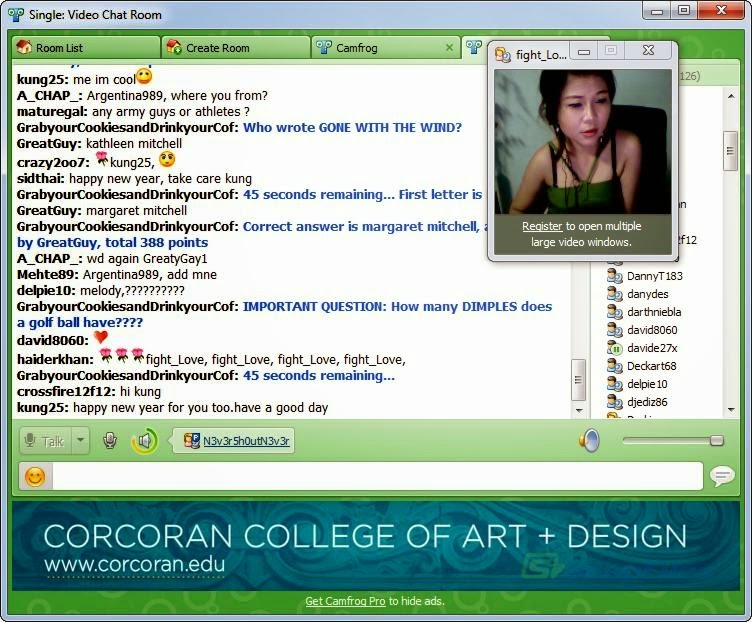Viewport: 752px width, 622px height.
Task: Click chat scrollbar down arrow
Action: click(x=579, y=410)
